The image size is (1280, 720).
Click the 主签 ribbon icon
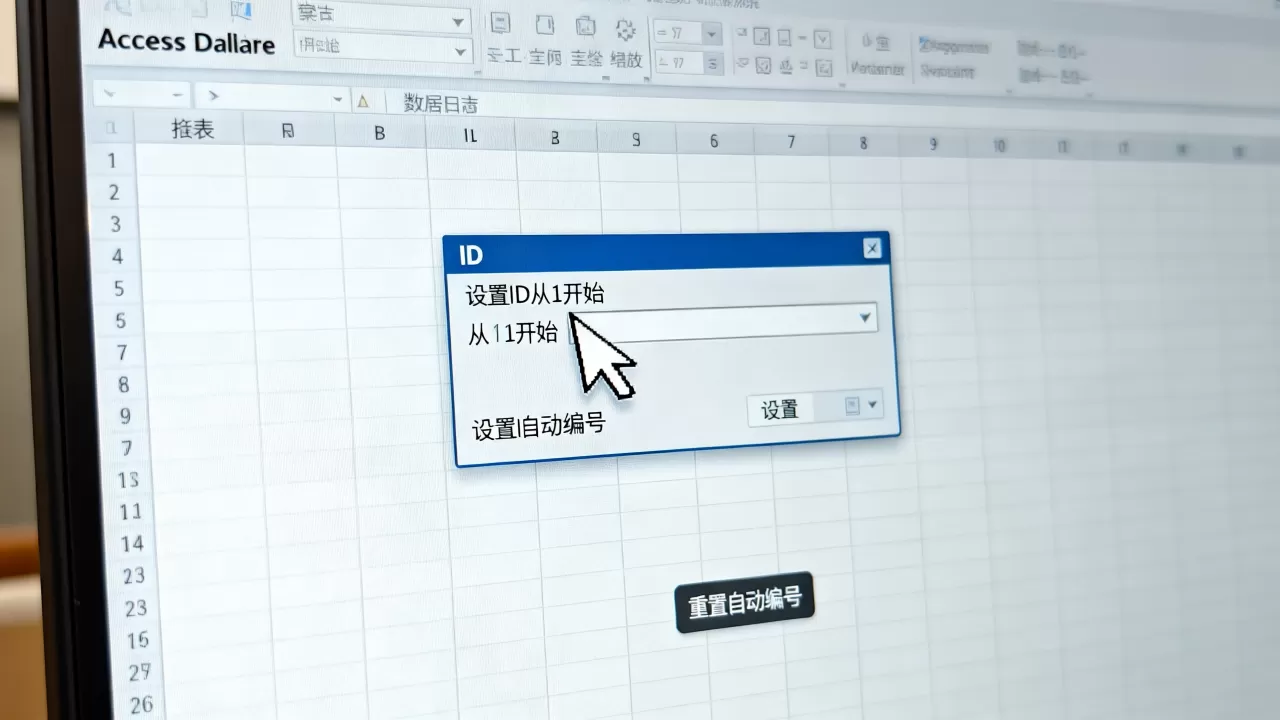coord(587,26)
